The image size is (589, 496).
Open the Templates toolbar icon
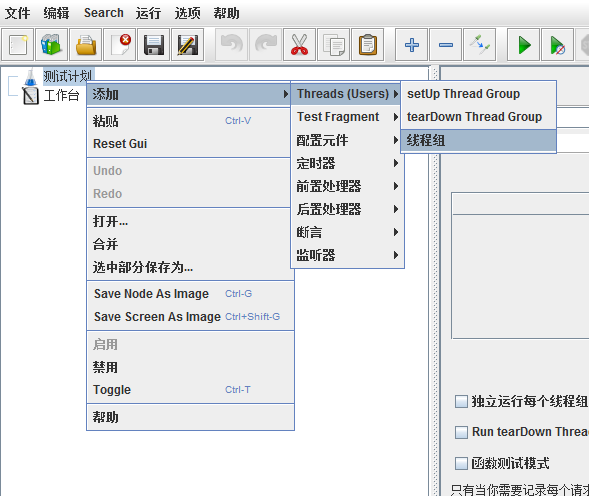click(x=51, y=45)
